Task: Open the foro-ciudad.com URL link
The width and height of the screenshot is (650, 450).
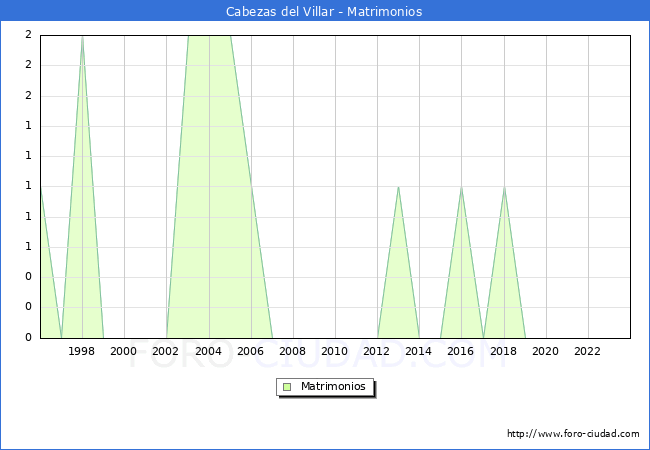Action: (573, 433)
